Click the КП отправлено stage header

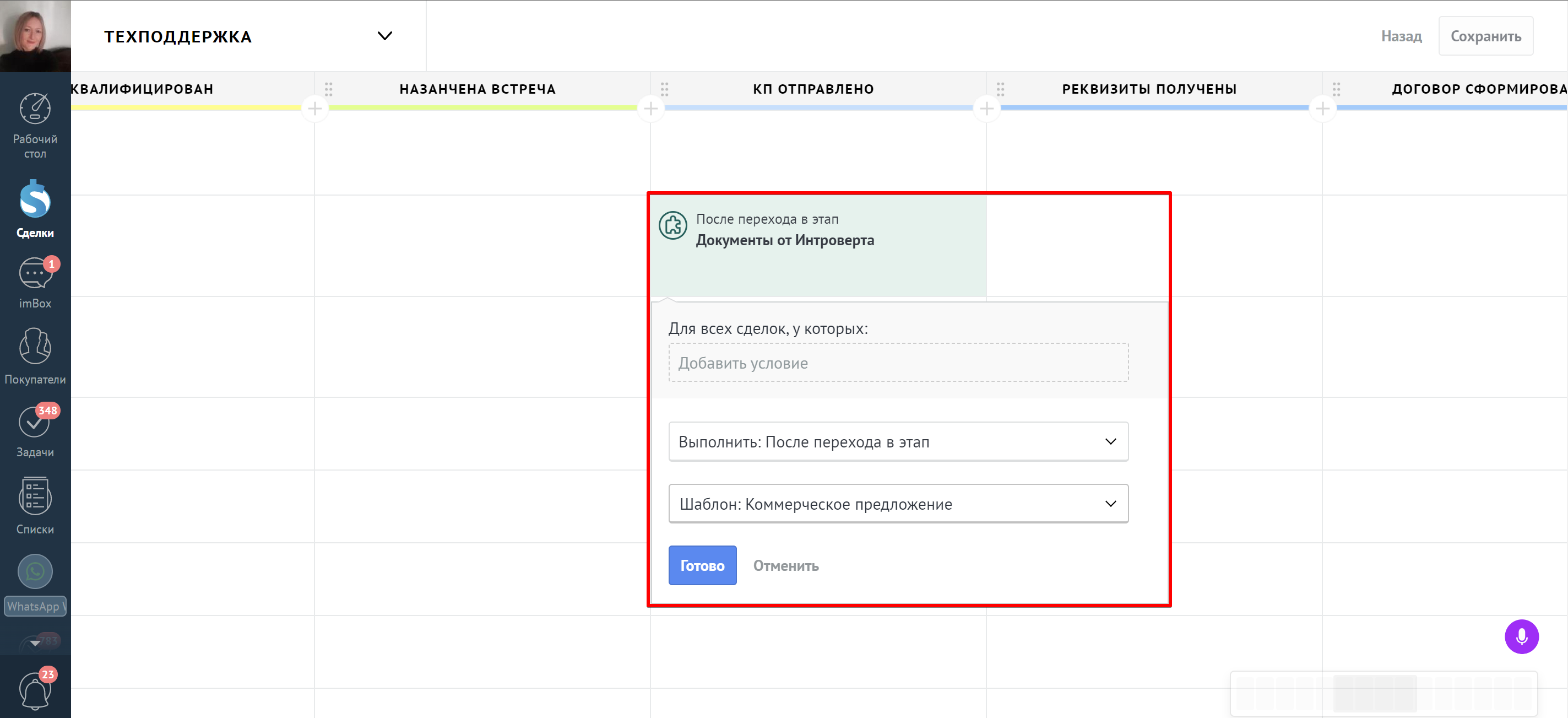coord(813,89)
